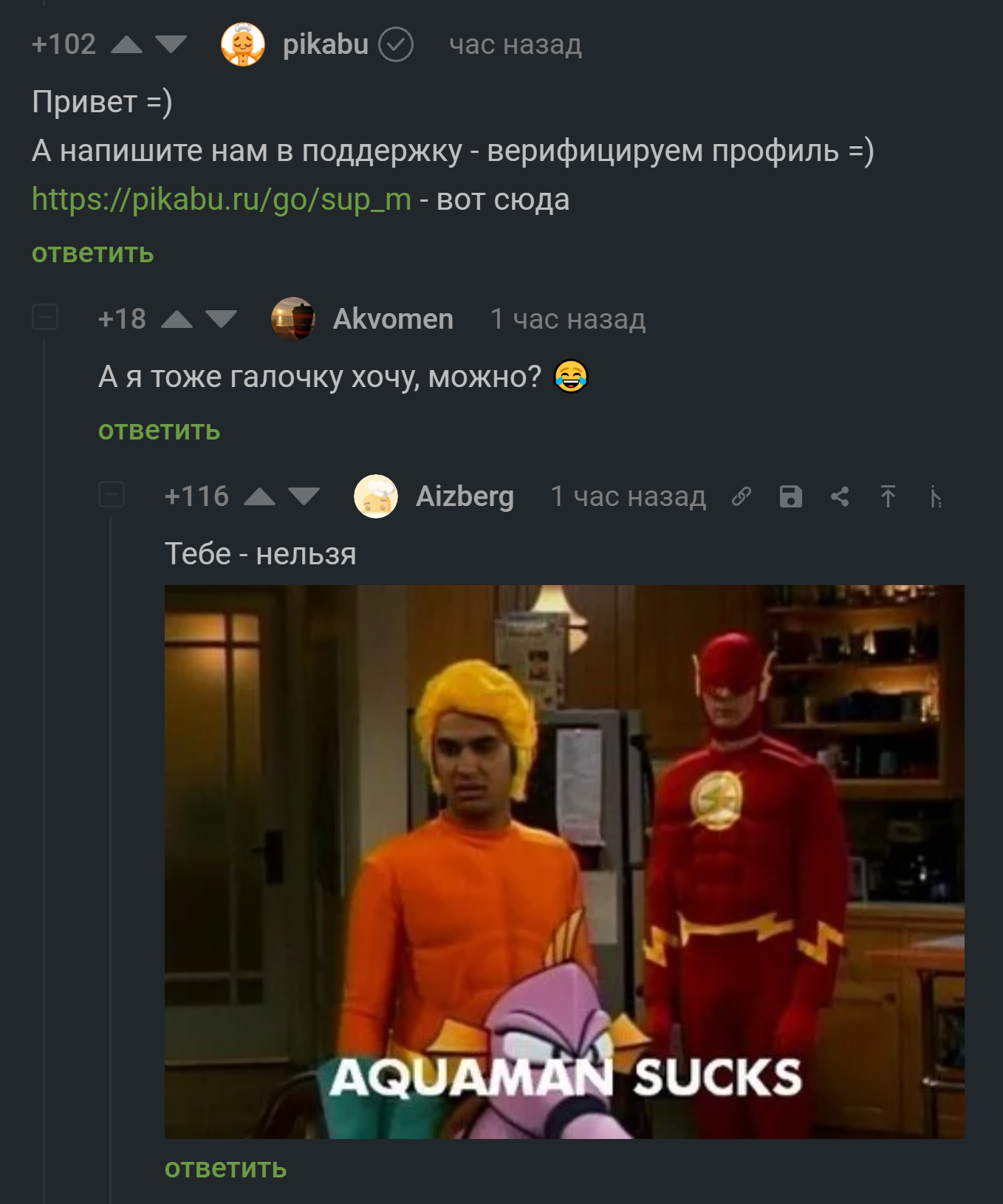The image size is (1003, 1204).
Task: Reply to pikabu's comment
Action: 93,253
